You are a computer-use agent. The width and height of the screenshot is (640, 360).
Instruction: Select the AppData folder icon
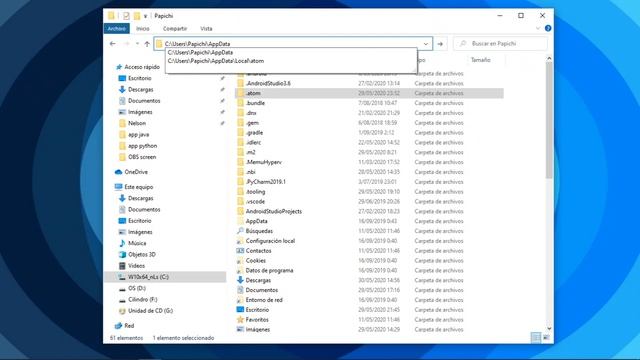click(240, 221)
